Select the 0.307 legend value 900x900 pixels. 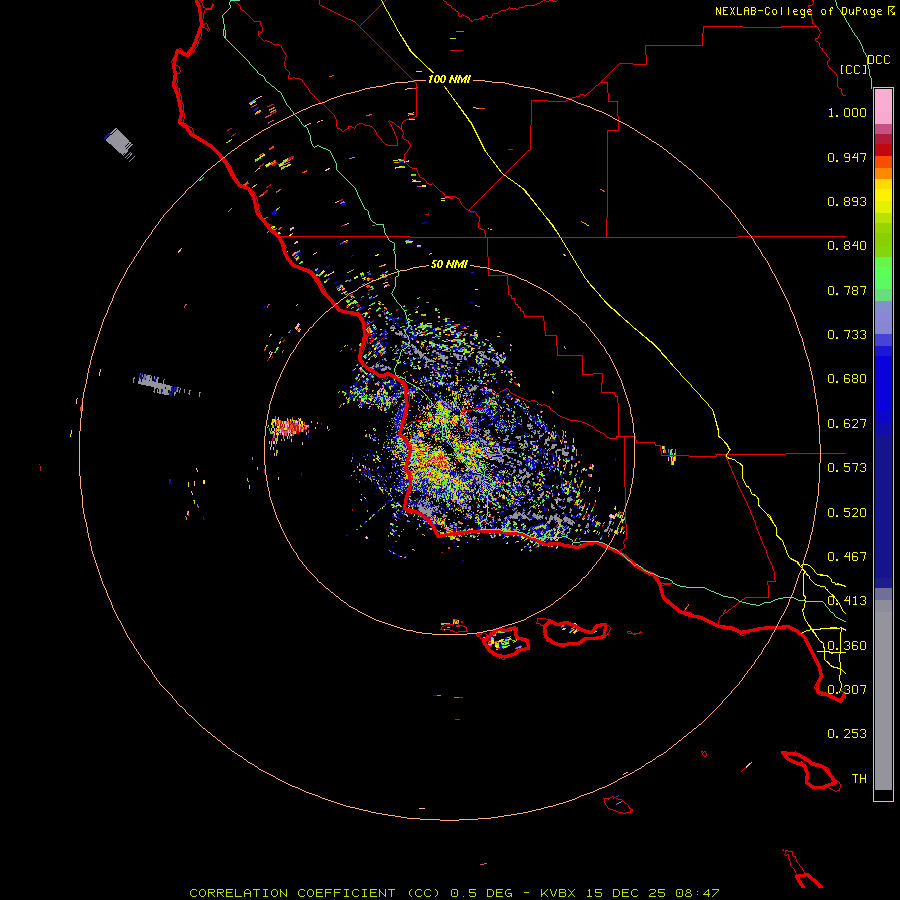pyautogui.click(x=847, y=690)
